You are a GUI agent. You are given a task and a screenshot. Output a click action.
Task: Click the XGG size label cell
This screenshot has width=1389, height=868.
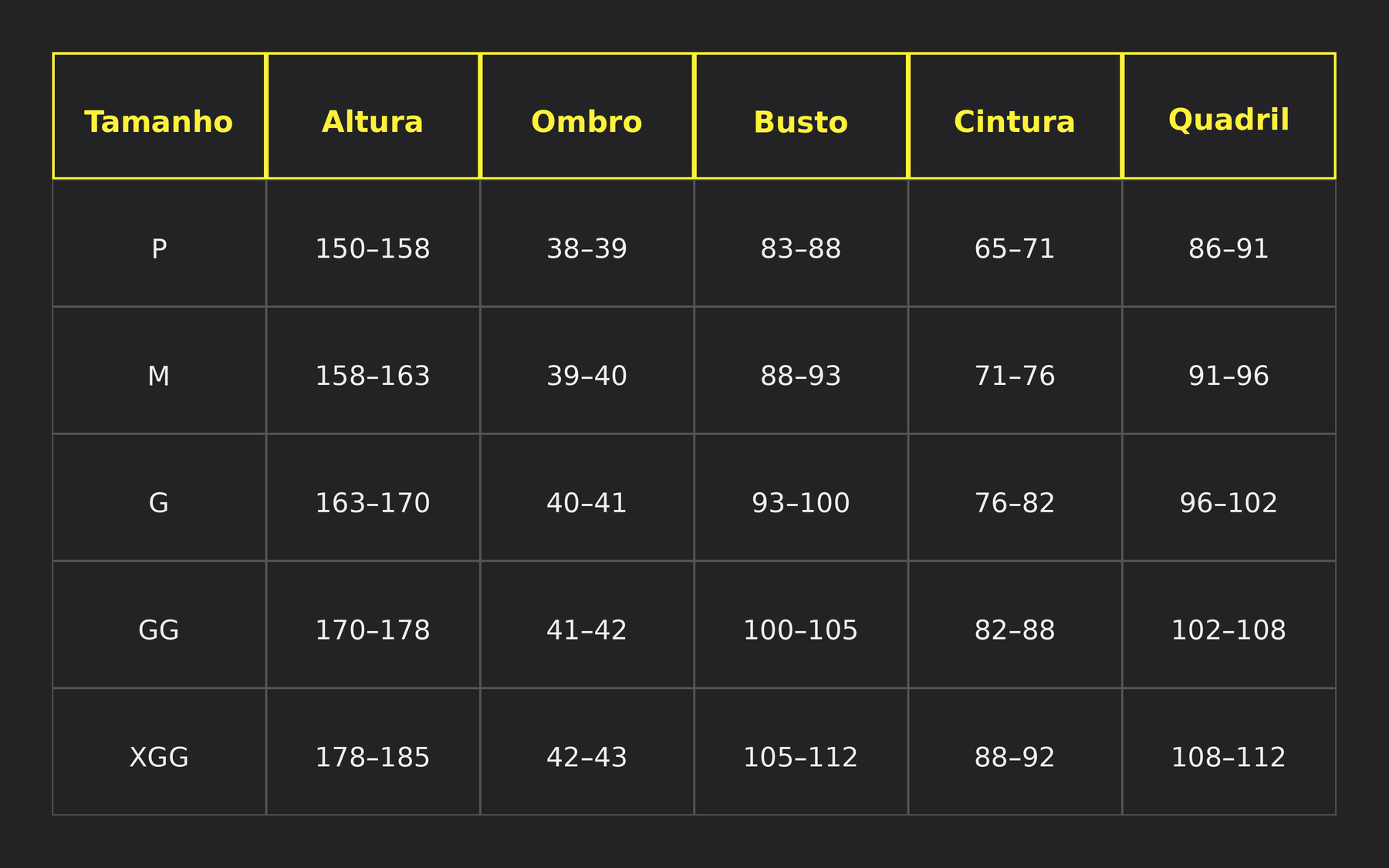coord(159,757)
